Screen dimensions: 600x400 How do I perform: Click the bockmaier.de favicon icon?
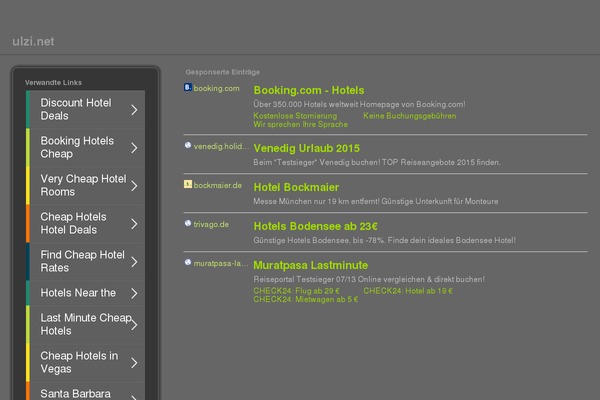click(x=188, y=184)
